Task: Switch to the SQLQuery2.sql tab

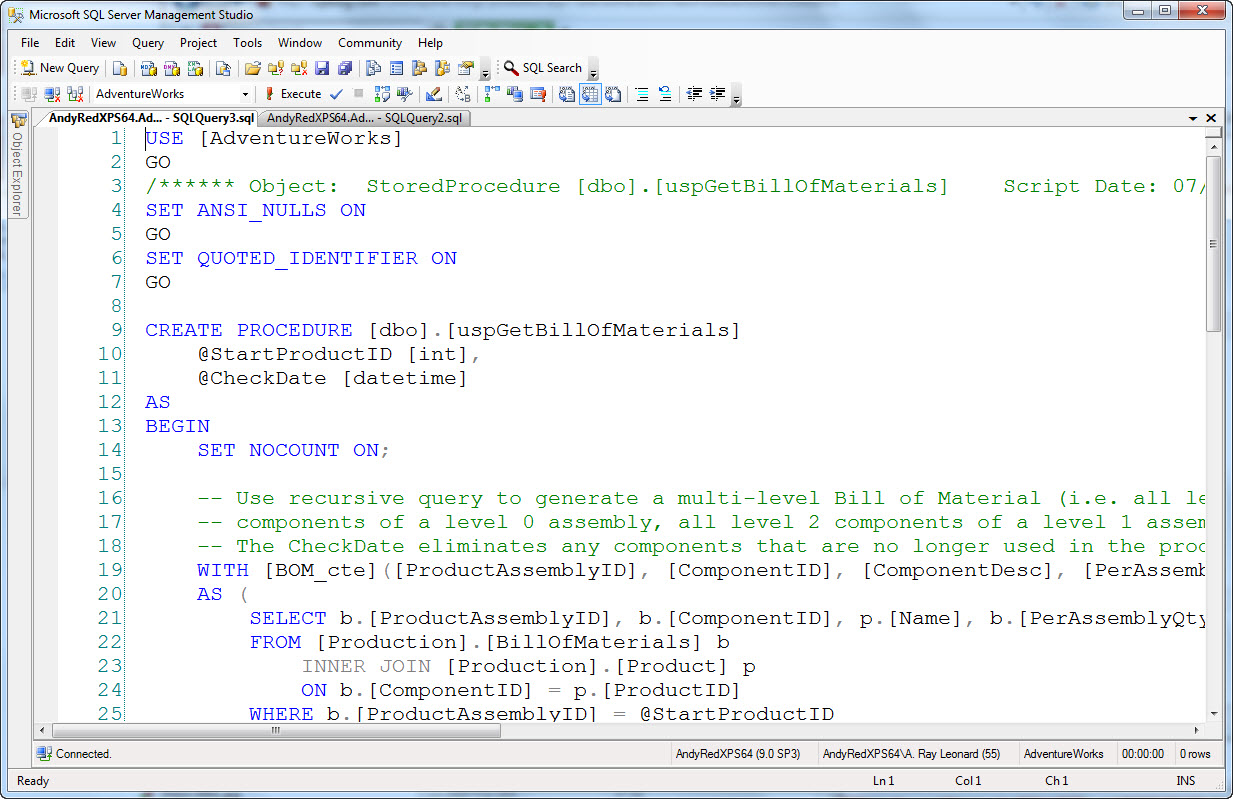Action: [365, 118]
